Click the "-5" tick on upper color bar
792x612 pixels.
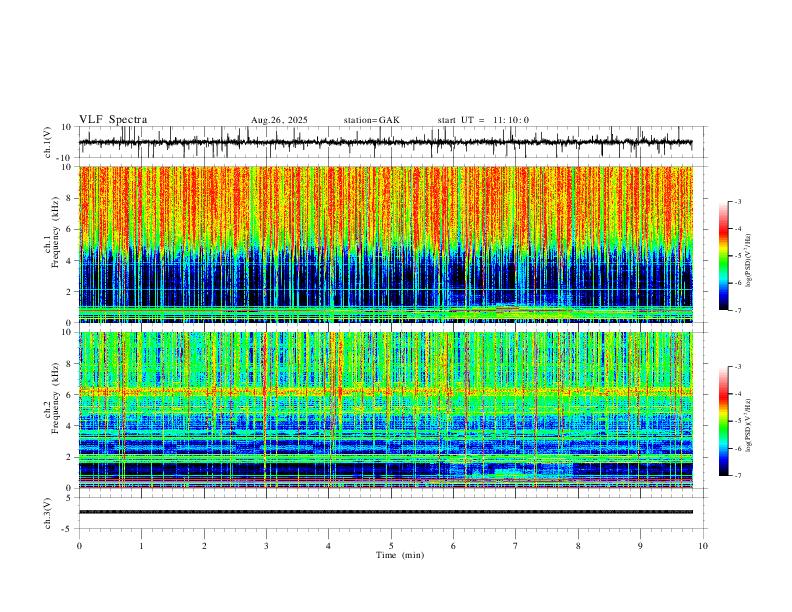tap(738, 256)
